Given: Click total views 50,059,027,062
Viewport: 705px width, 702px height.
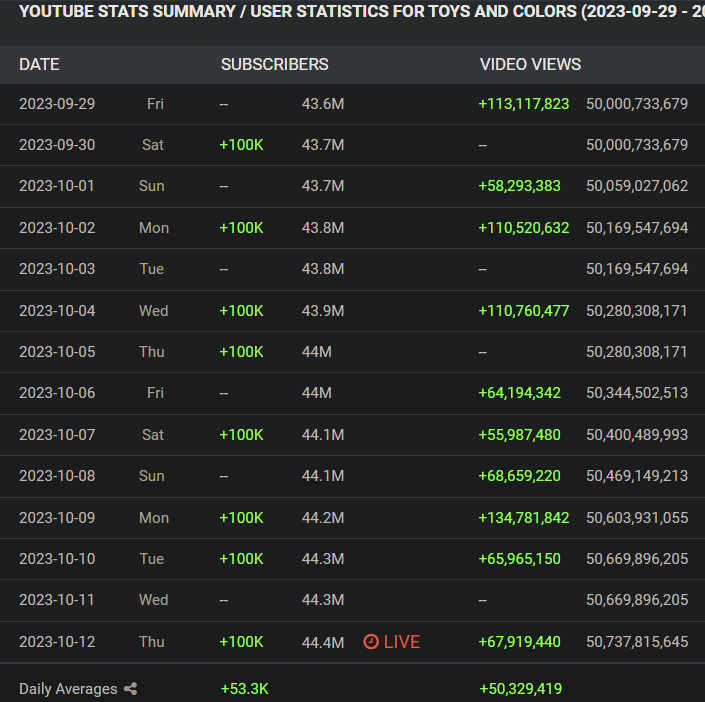Looking at the screenshot, I should point(637,186).
